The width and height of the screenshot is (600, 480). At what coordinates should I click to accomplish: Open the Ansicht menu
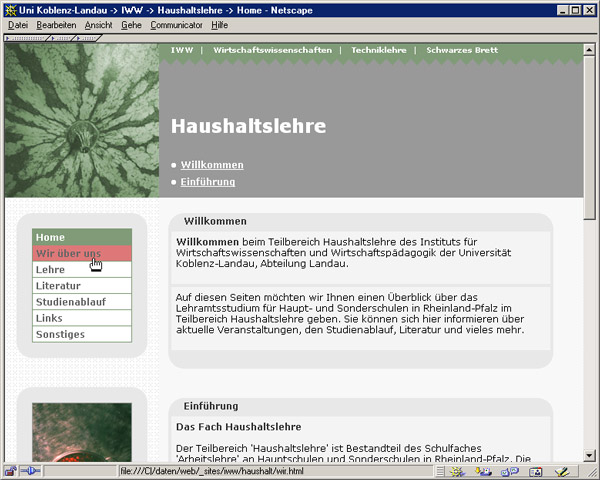98,24
